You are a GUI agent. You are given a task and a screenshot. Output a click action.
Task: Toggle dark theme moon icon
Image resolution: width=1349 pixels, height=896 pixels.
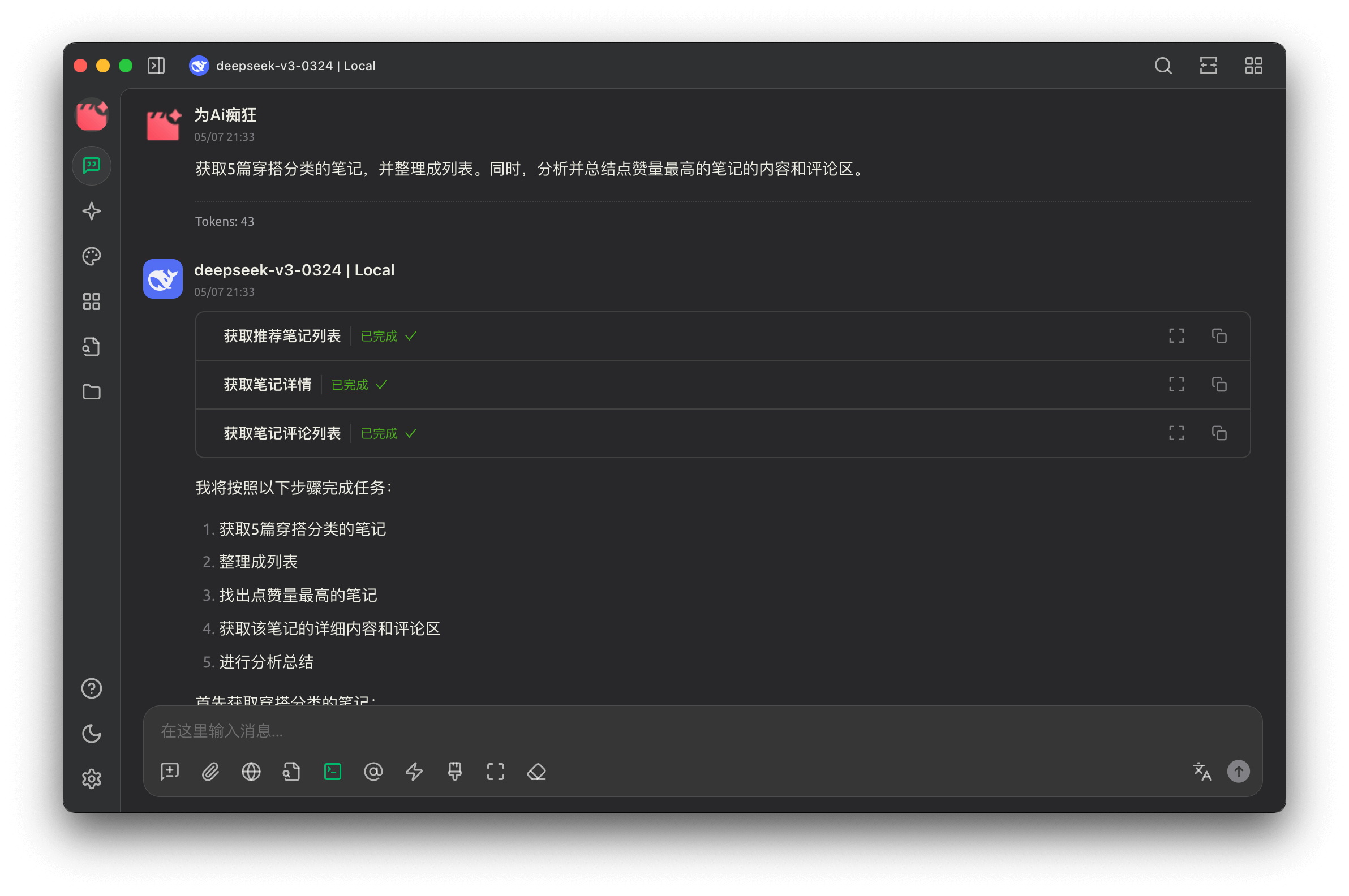[x=92, y=734]
